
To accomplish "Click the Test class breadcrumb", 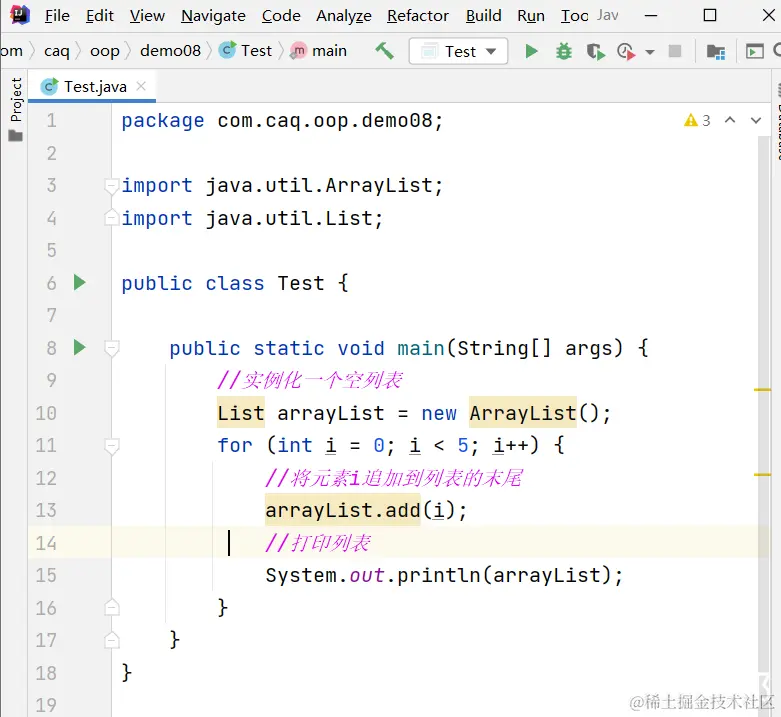I will point(246,51).
